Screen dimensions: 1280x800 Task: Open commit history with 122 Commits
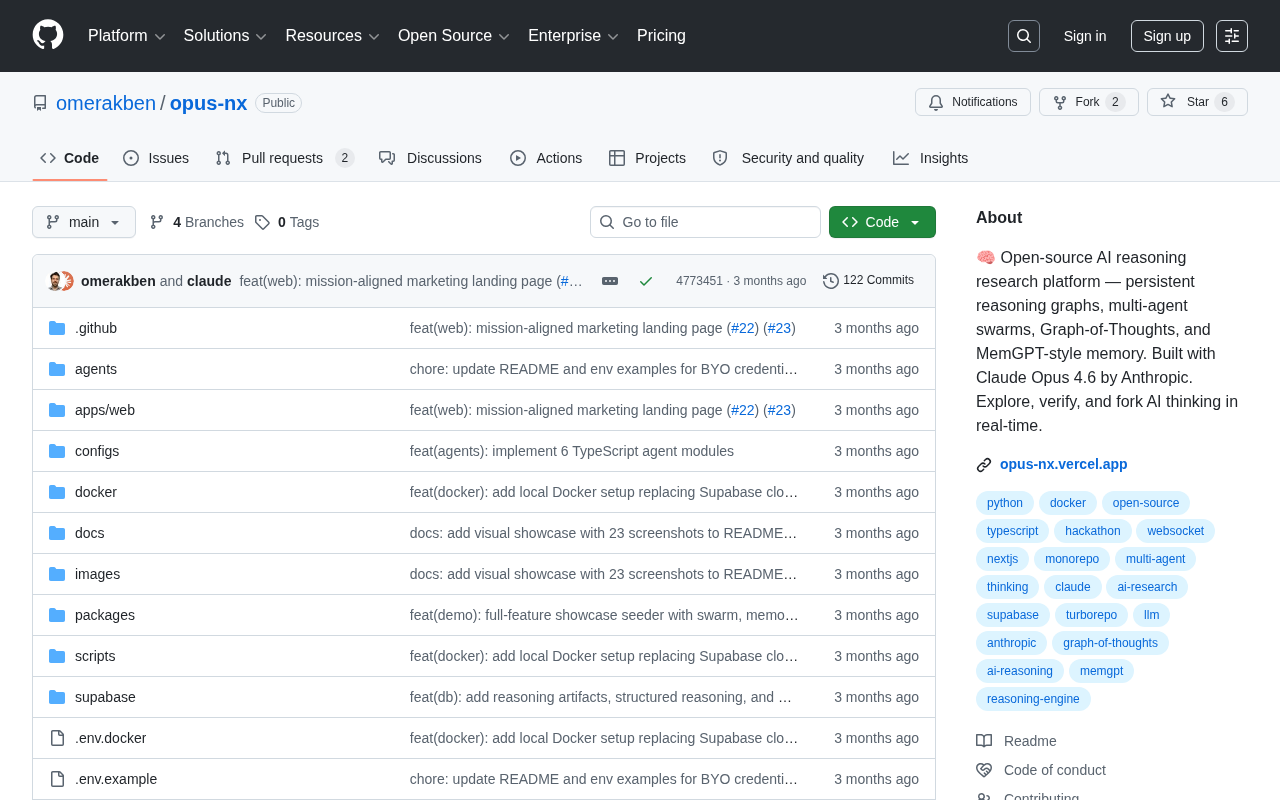pos(868,280)
